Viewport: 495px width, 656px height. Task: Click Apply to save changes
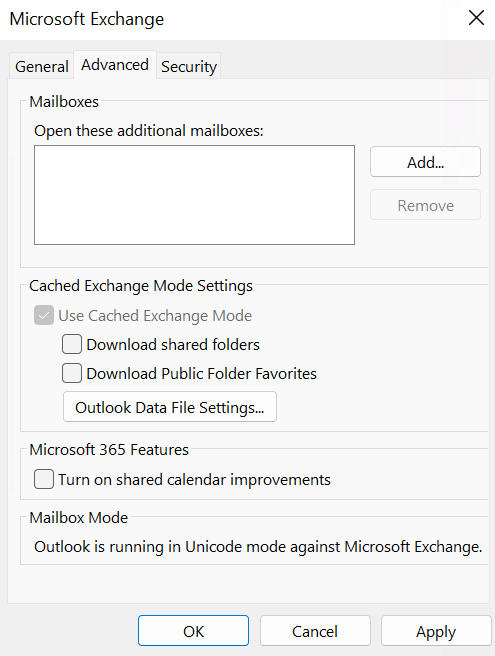coord(436,630)
